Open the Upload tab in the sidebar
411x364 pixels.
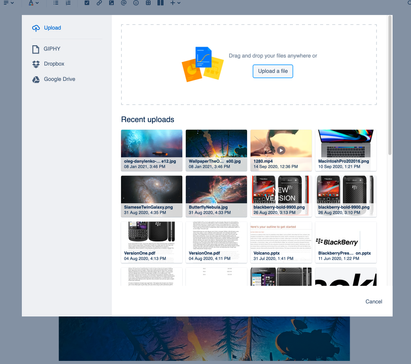(x=46, y=28)
